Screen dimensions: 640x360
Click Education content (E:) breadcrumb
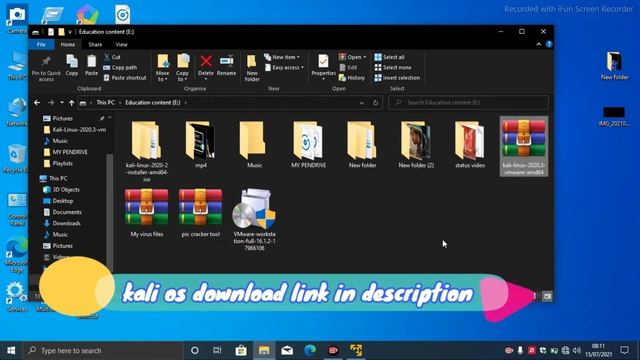(x=153, y=102)
